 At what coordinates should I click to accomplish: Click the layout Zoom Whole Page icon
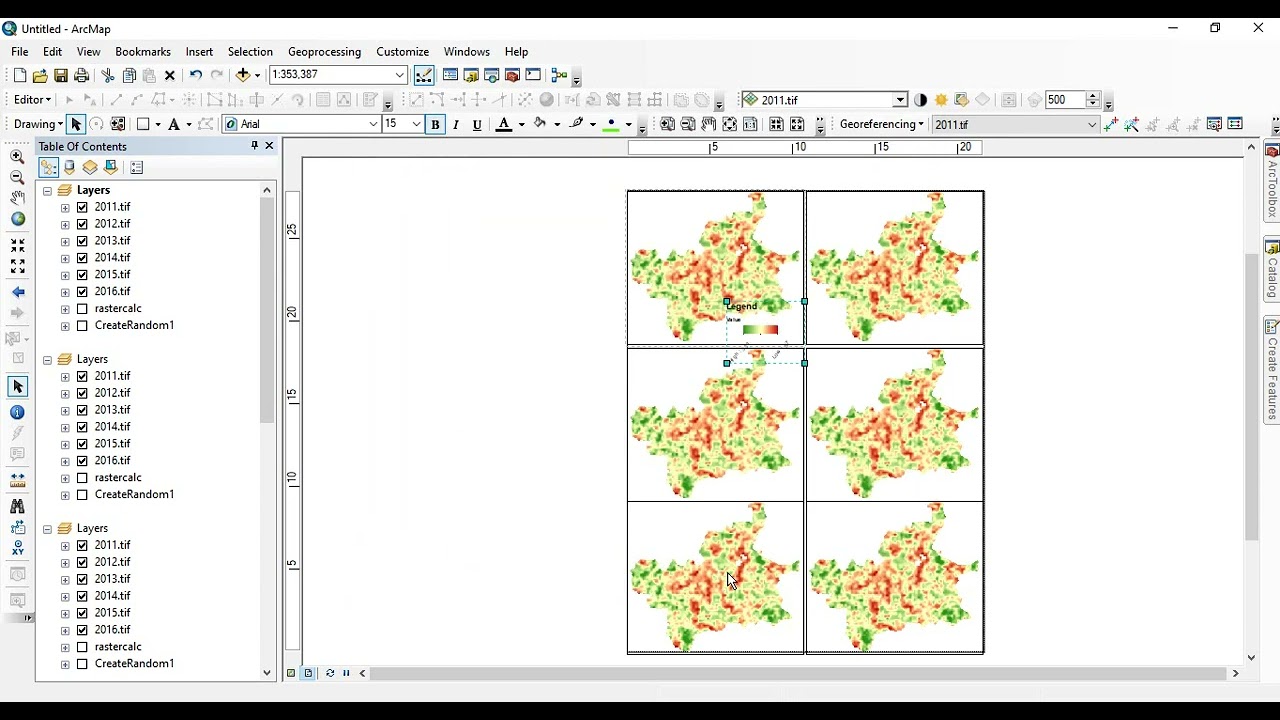[x=730, y=124]
